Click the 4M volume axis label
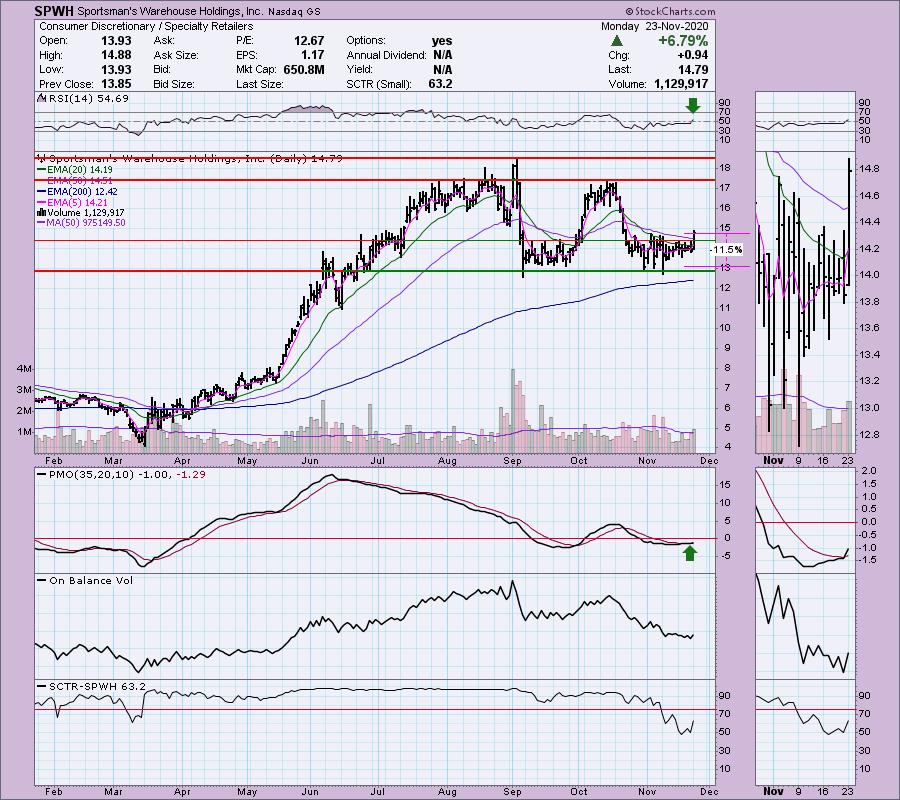The height and width of the screenshot is (800, 900). pos(24,368)
